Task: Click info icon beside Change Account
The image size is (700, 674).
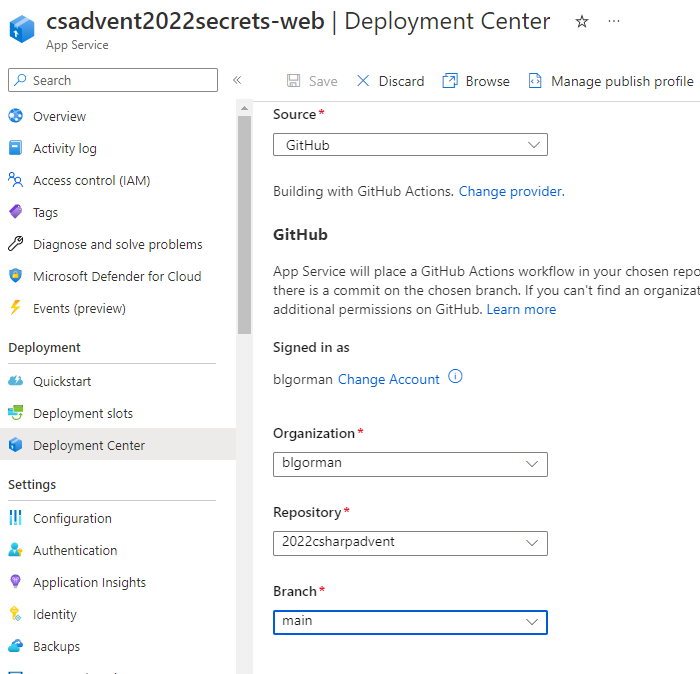Action: click(455, 377)
